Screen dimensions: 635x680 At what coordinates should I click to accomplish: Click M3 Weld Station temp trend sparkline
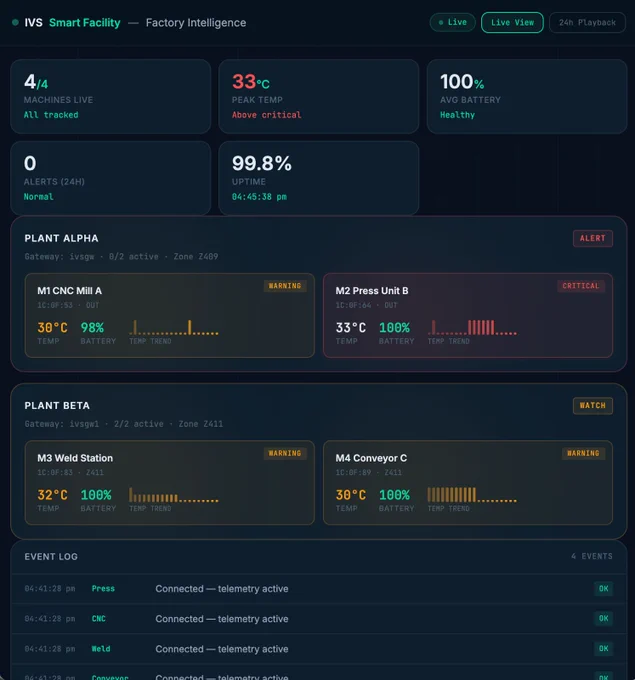tap(173, 495)
